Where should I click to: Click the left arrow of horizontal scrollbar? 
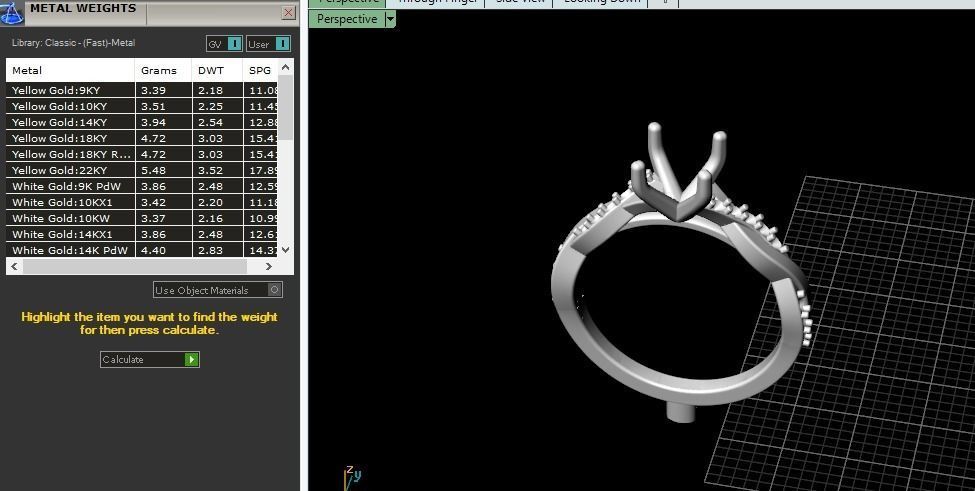click(x=14, y=266)
